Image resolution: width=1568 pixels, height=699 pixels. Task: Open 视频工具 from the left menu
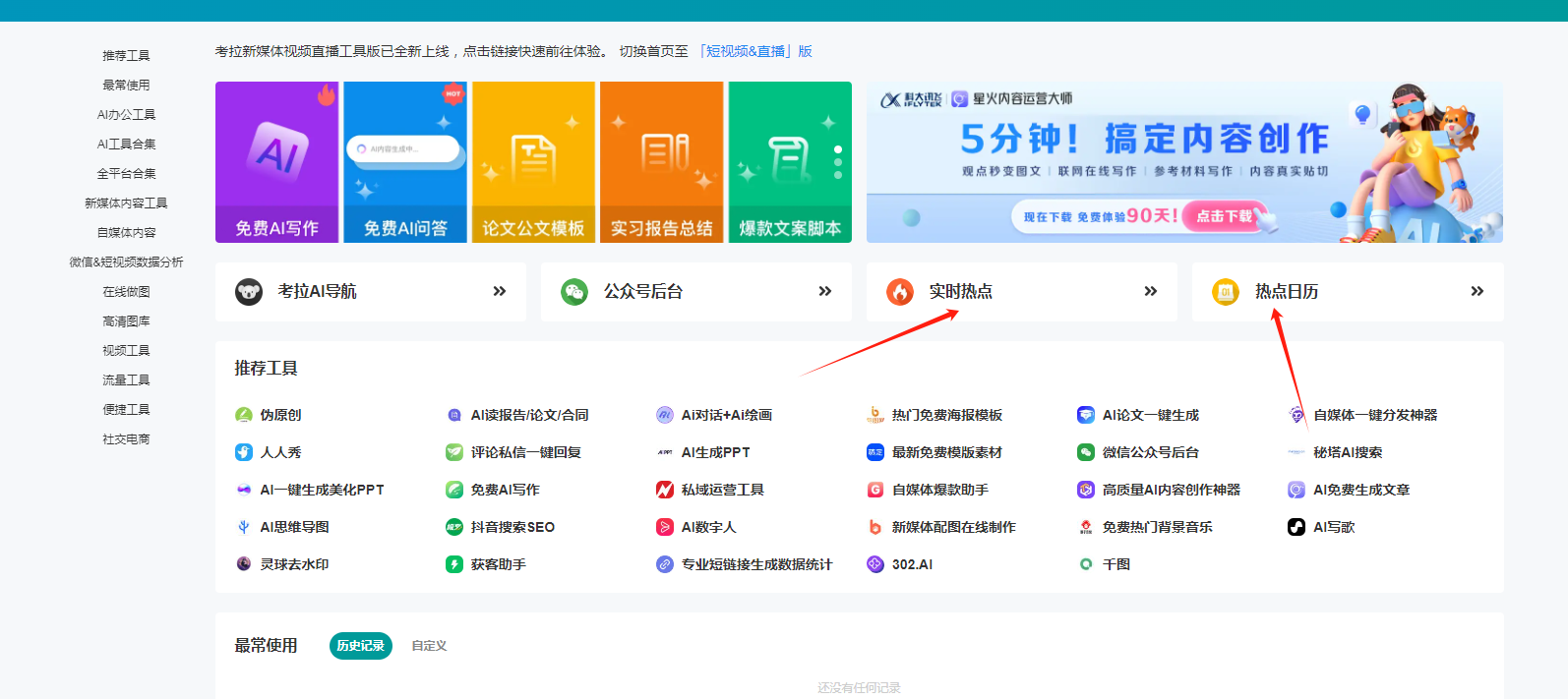(126, 351)
